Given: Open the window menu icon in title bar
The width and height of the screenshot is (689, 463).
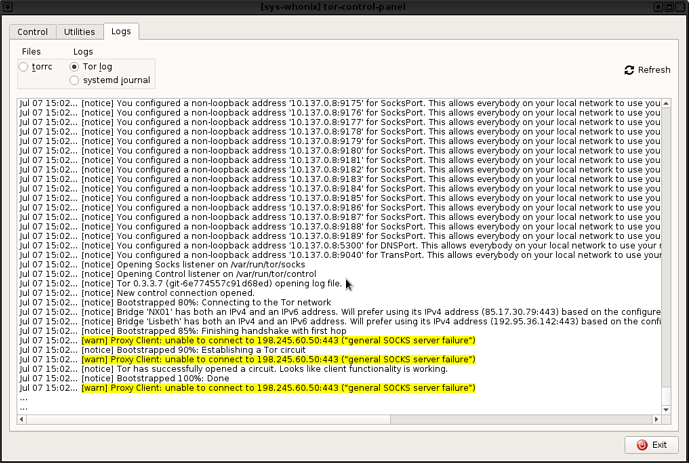Looking at the screenshot, I should [x=8, y=7].
